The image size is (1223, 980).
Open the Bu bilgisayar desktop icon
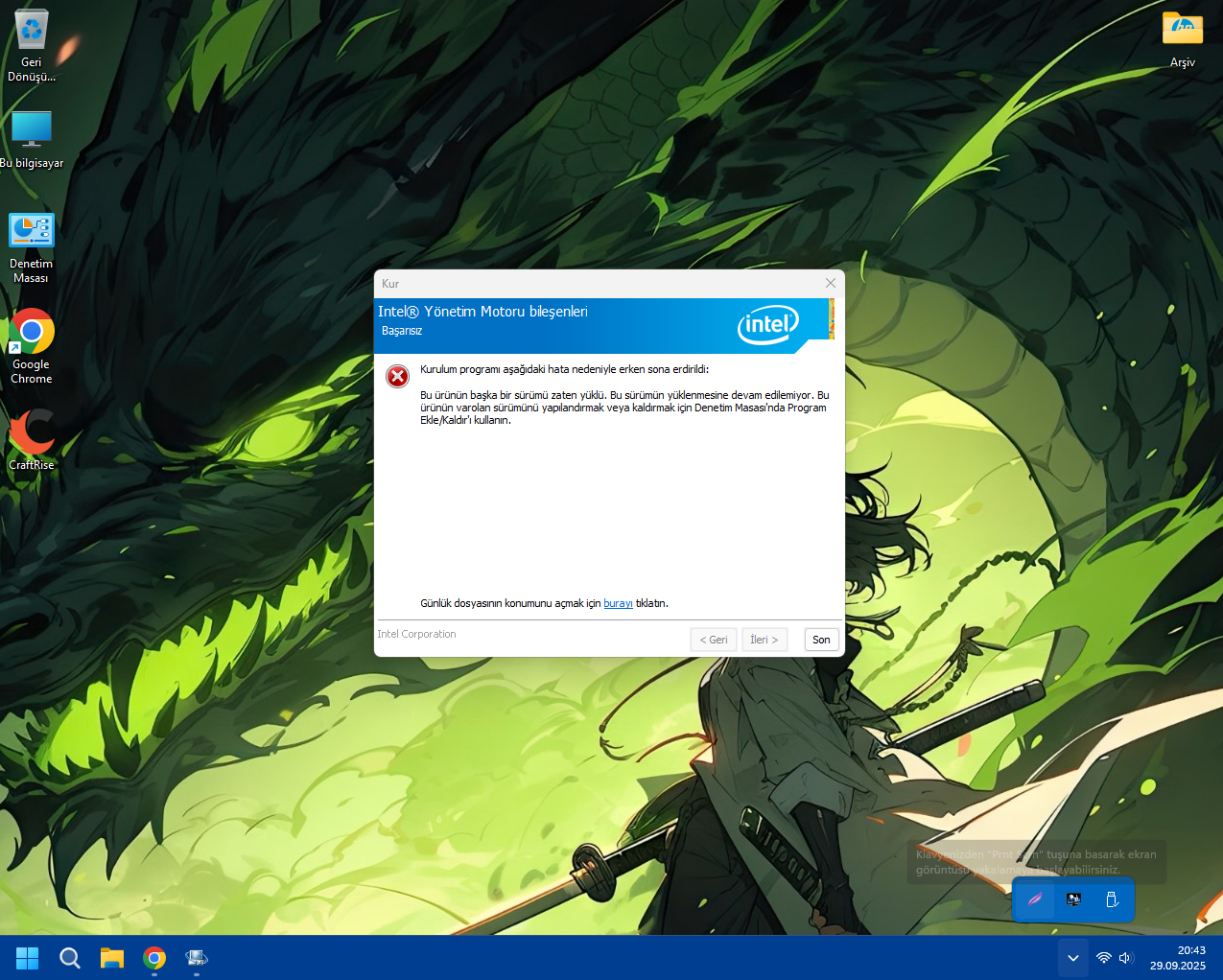(x=32, y=140)
